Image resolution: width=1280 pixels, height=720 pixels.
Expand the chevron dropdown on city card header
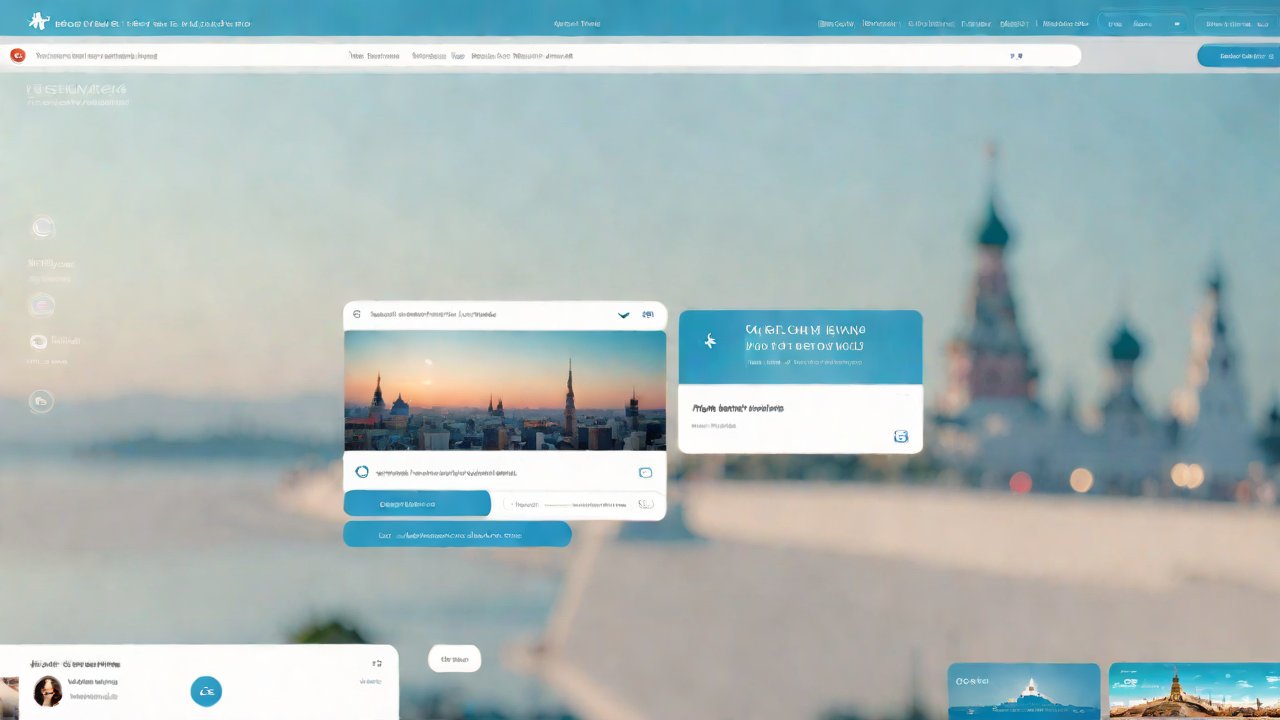624,315
